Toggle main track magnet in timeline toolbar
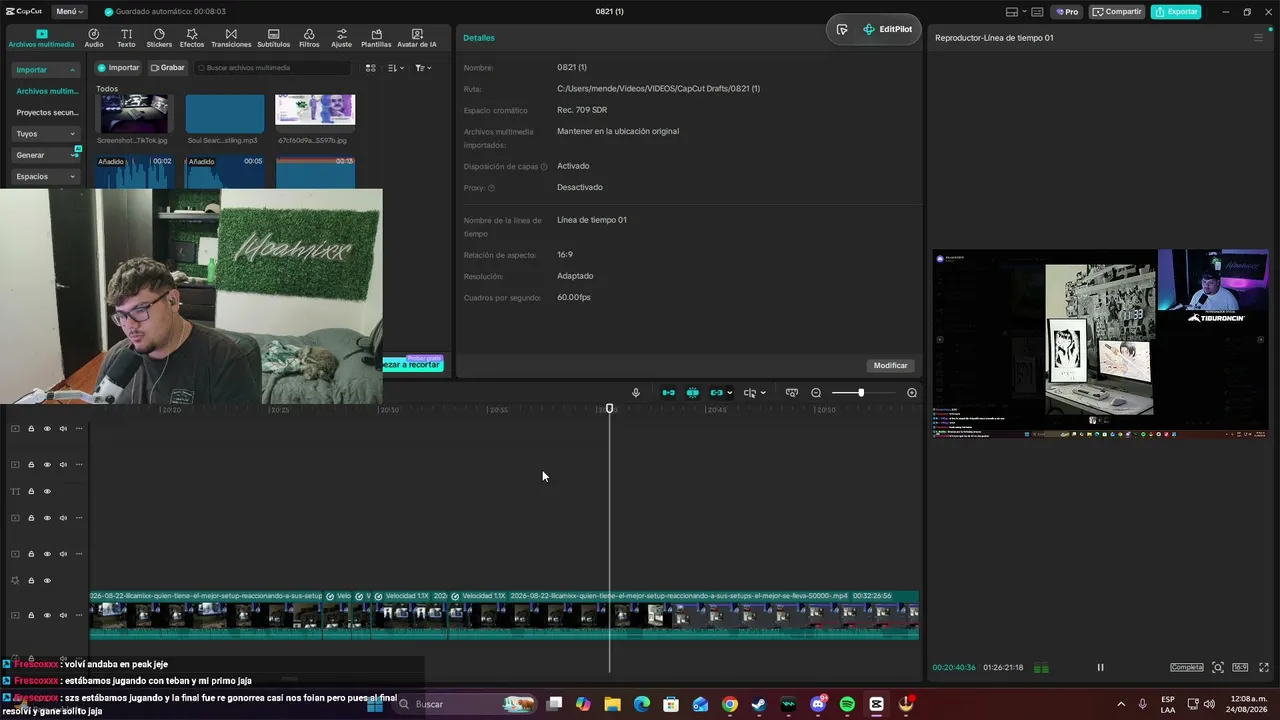This screenshot has height=720, width=1280. coord(668,393)
